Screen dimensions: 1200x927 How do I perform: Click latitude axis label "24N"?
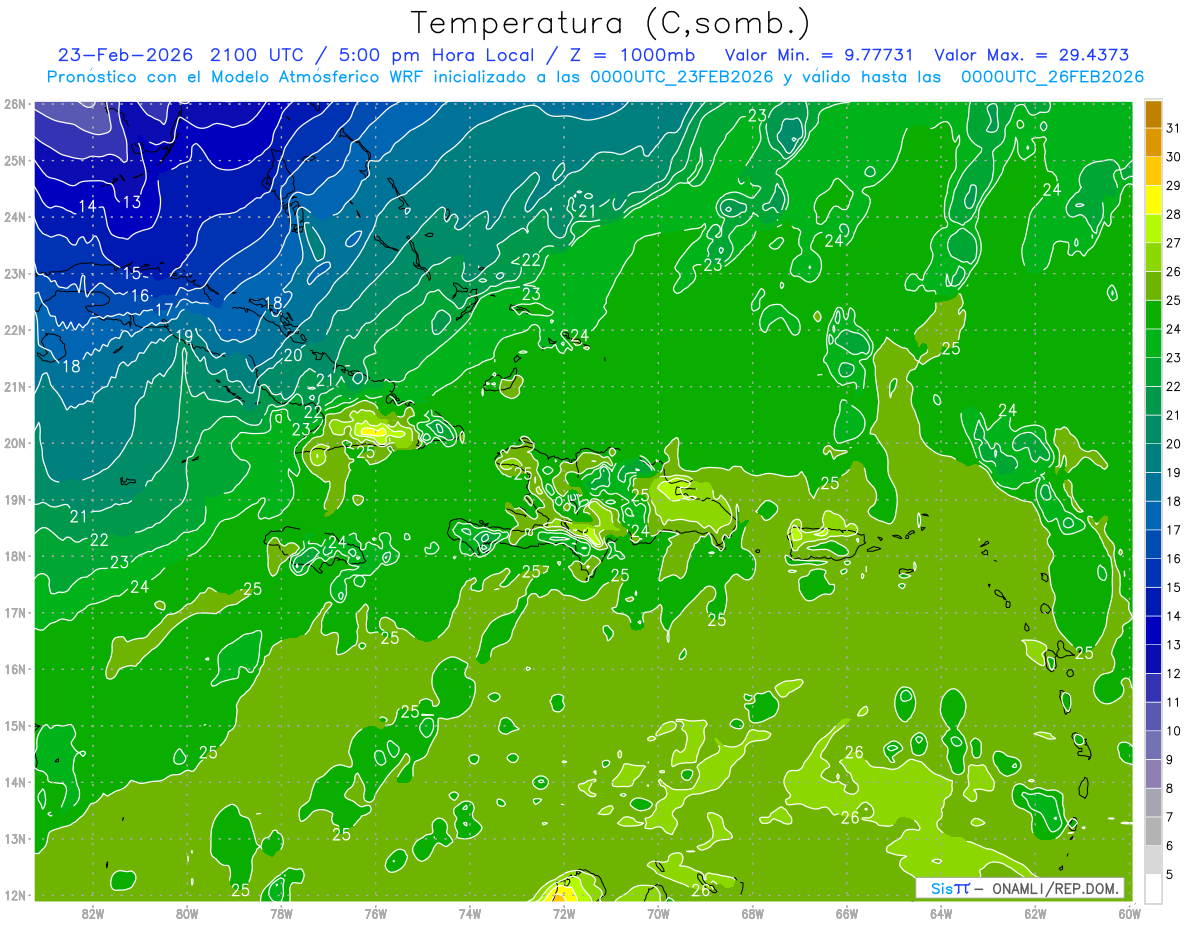(15, 217)
